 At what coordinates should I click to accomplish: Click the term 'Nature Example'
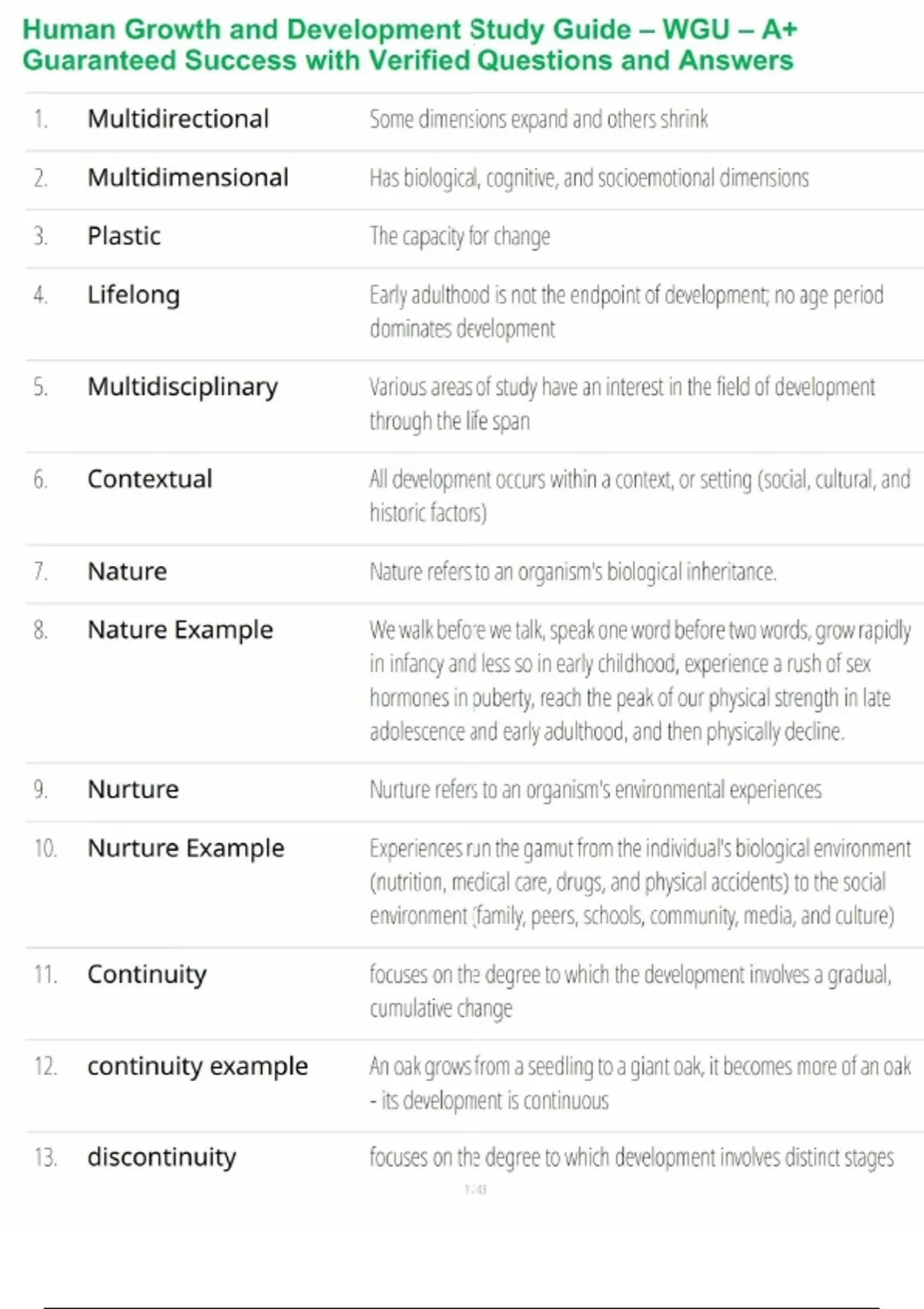tap(180, 630)
